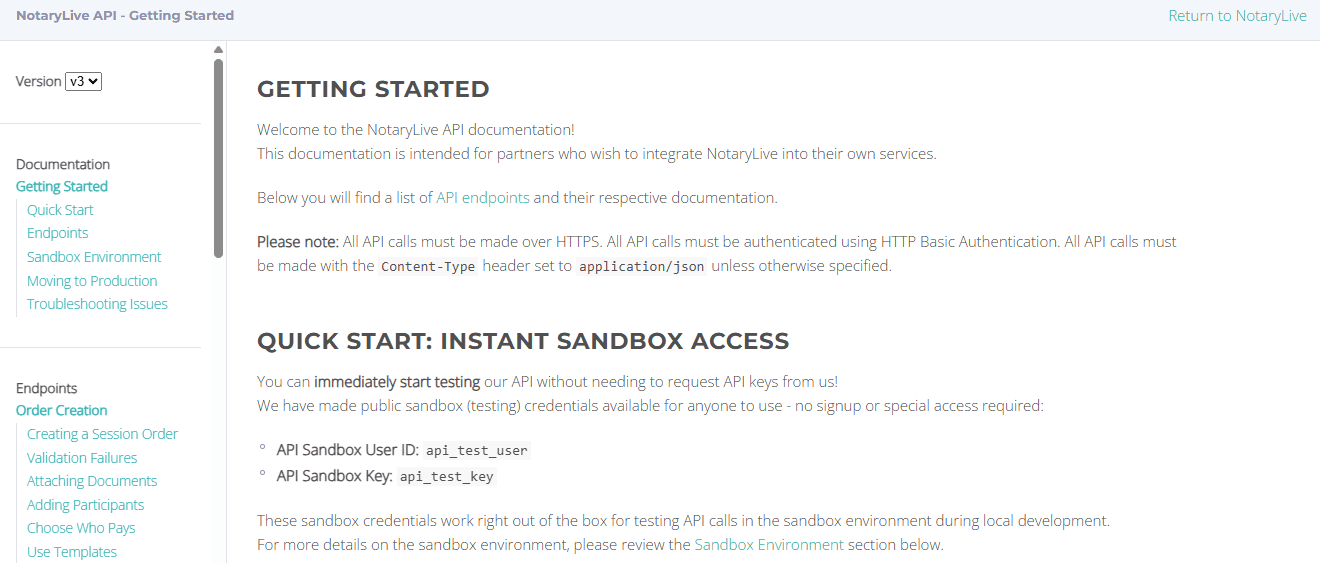The height and width of the screenshot is (563, 1320).
Task: Open Troubleshooting Issues sidebar item
Action: 97,304
